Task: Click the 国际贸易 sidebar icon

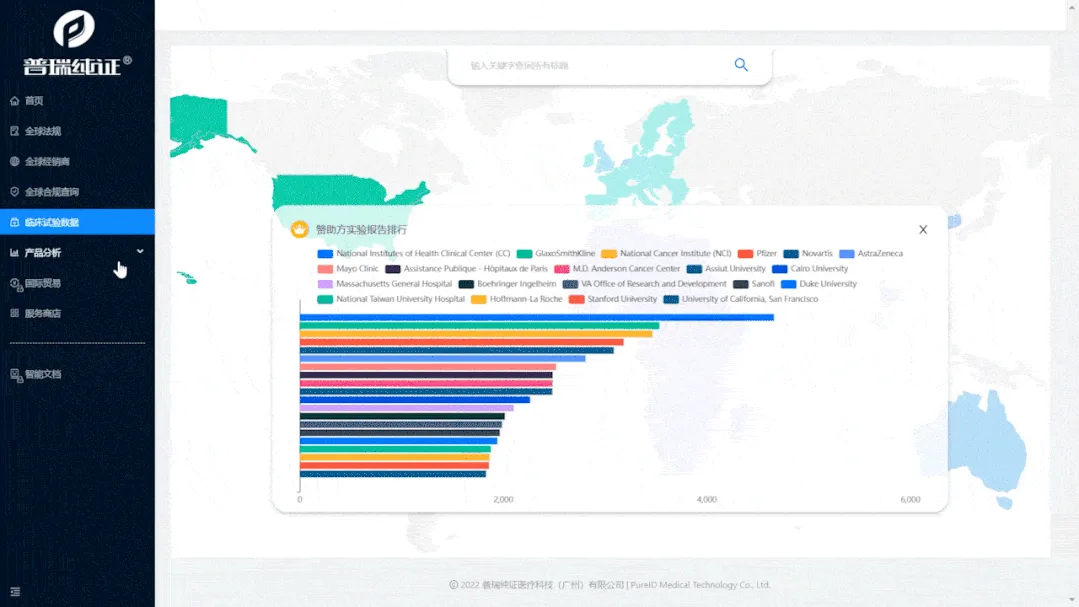Action: pyautogui.click(x=15, y=284)
